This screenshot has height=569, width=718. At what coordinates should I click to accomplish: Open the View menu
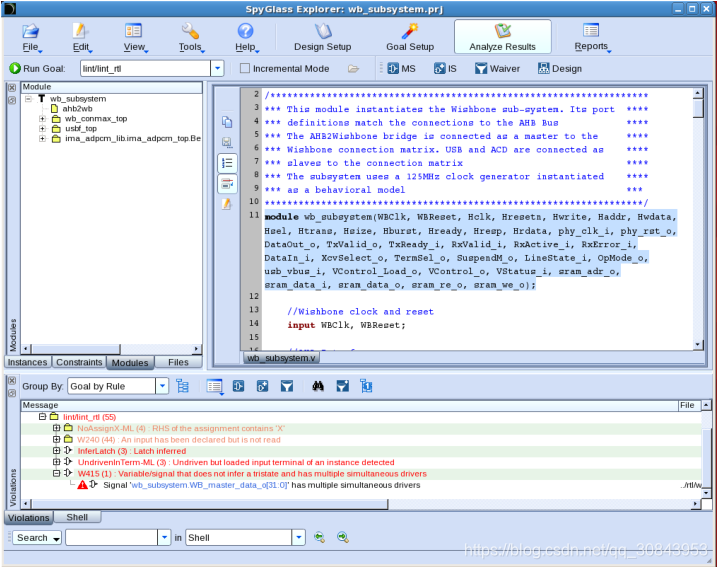[x=135, y=38]
